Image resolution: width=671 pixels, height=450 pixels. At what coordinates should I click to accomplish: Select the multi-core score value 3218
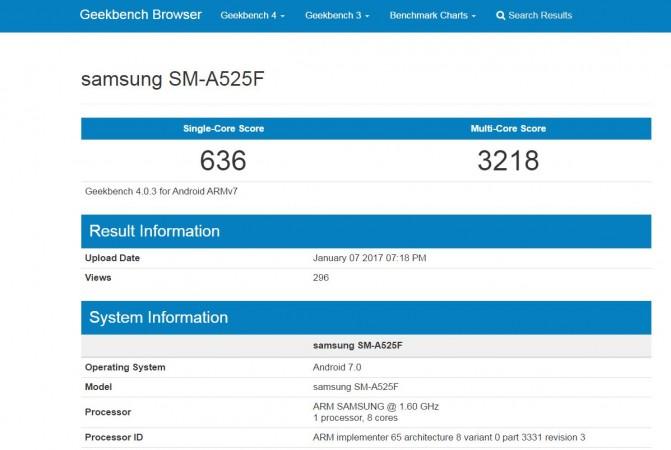pos(508,160)
